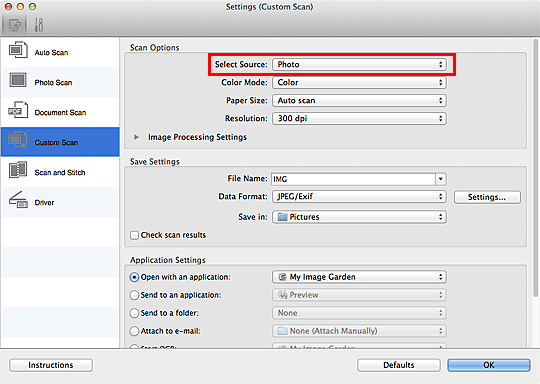
Task: Expand Image Processing Settings
Action: [x=136, y=137]
